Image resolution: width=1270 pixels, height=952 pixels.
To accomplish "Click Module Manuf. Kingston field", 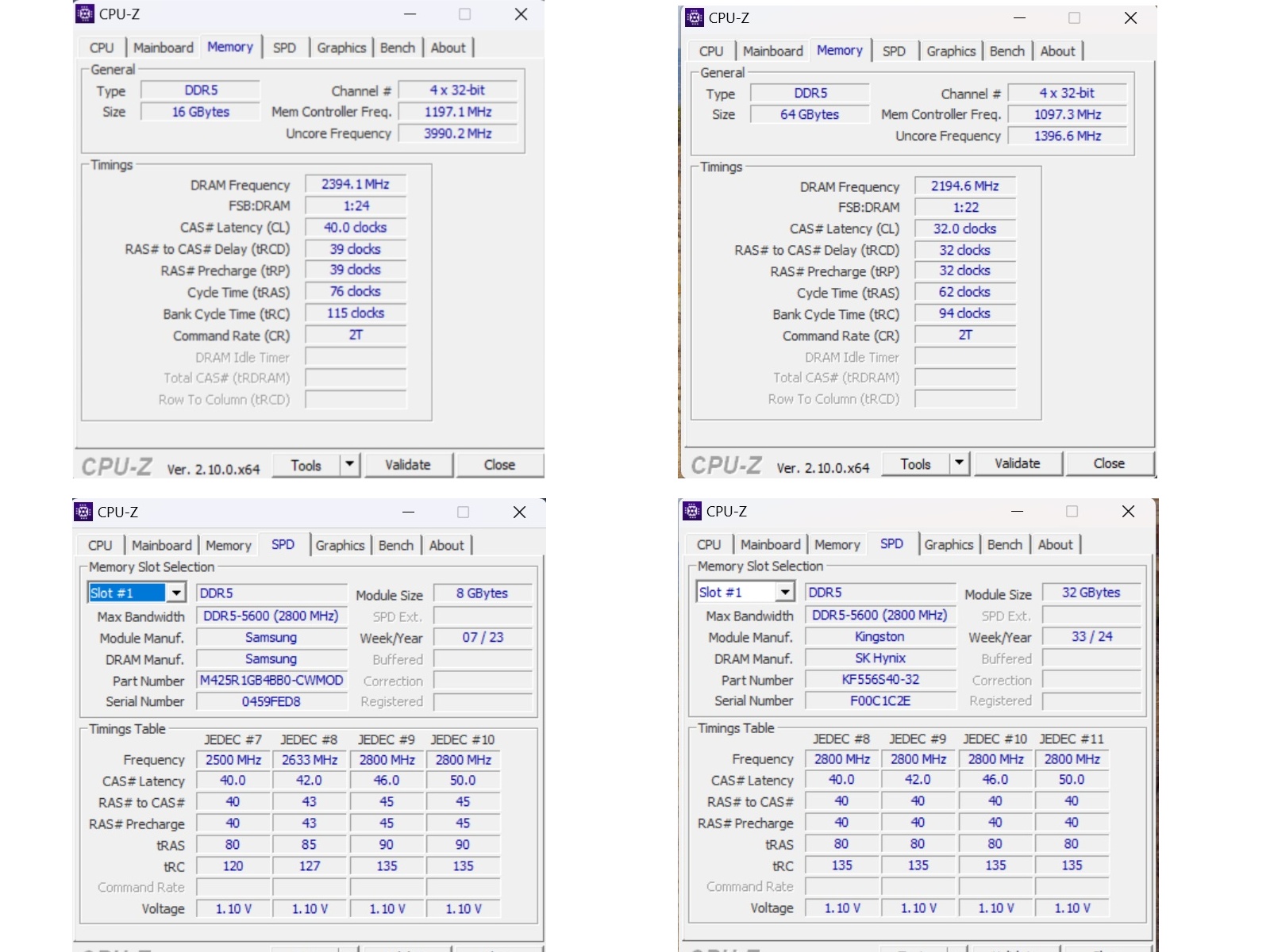I will [x=880, y=636].
